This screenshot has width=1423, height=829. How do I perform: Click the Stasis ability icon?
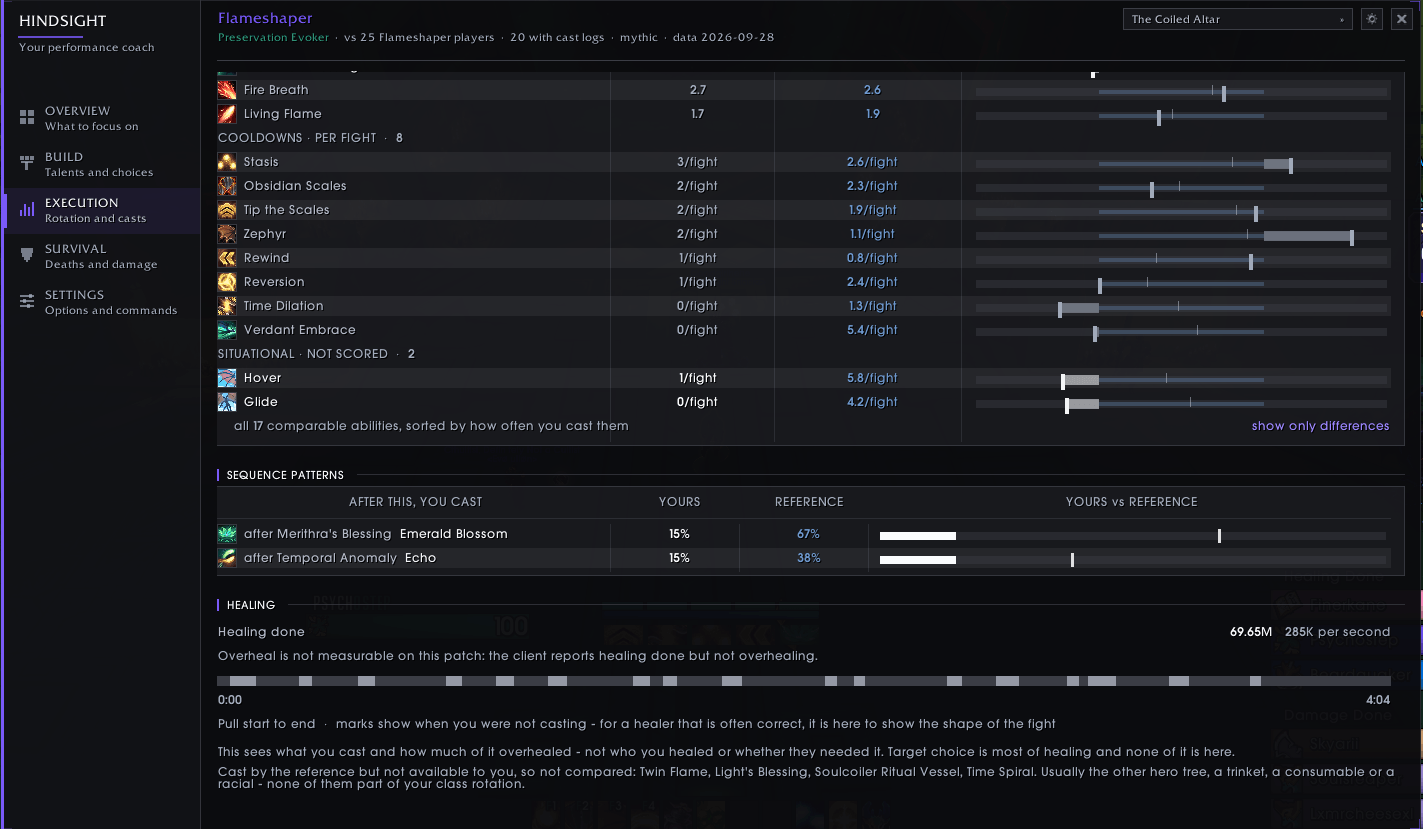[227, 162]
